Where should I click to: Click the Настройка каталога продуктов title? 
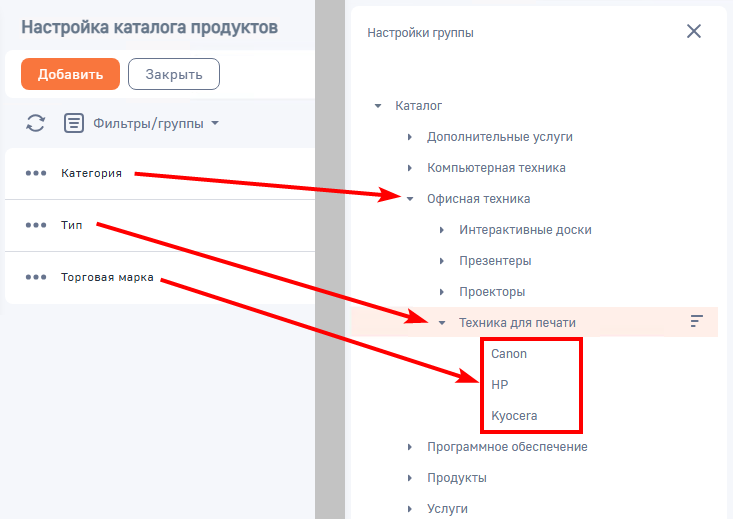pyautogui.click(x=150, y=28)
